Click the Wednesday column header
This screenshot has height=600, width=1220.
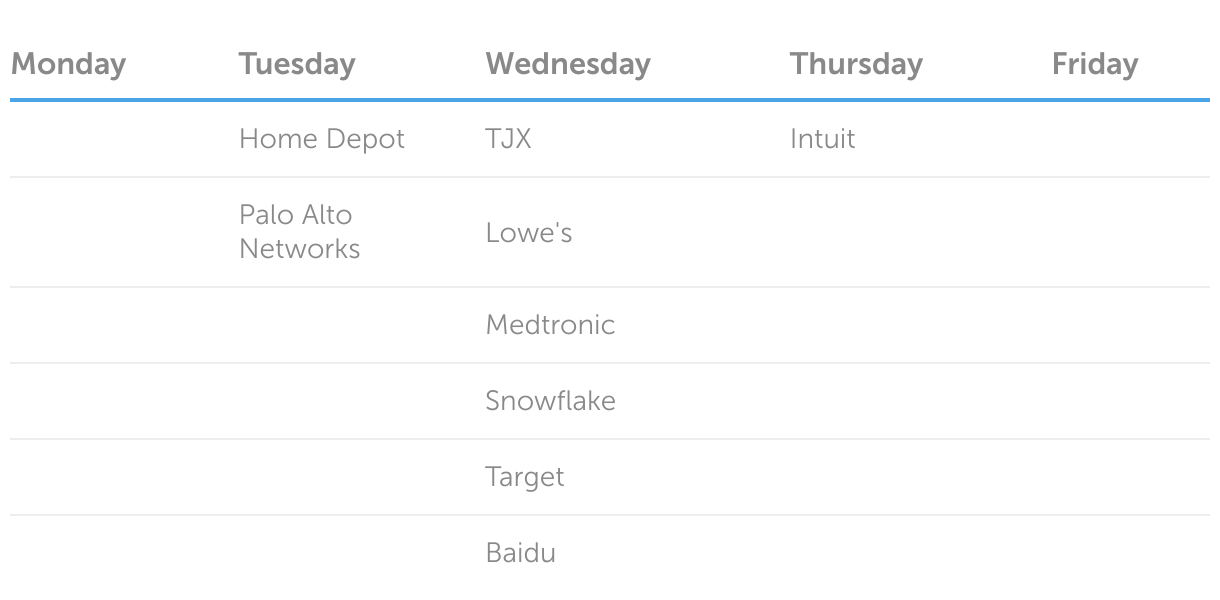click(x=567, y=64)
